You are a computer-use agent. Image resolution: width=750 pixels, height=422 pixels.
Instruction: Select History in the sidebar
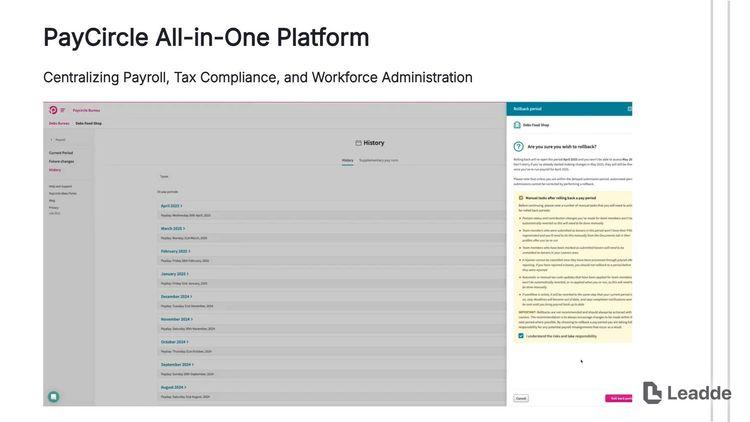(x=55, y=170)
